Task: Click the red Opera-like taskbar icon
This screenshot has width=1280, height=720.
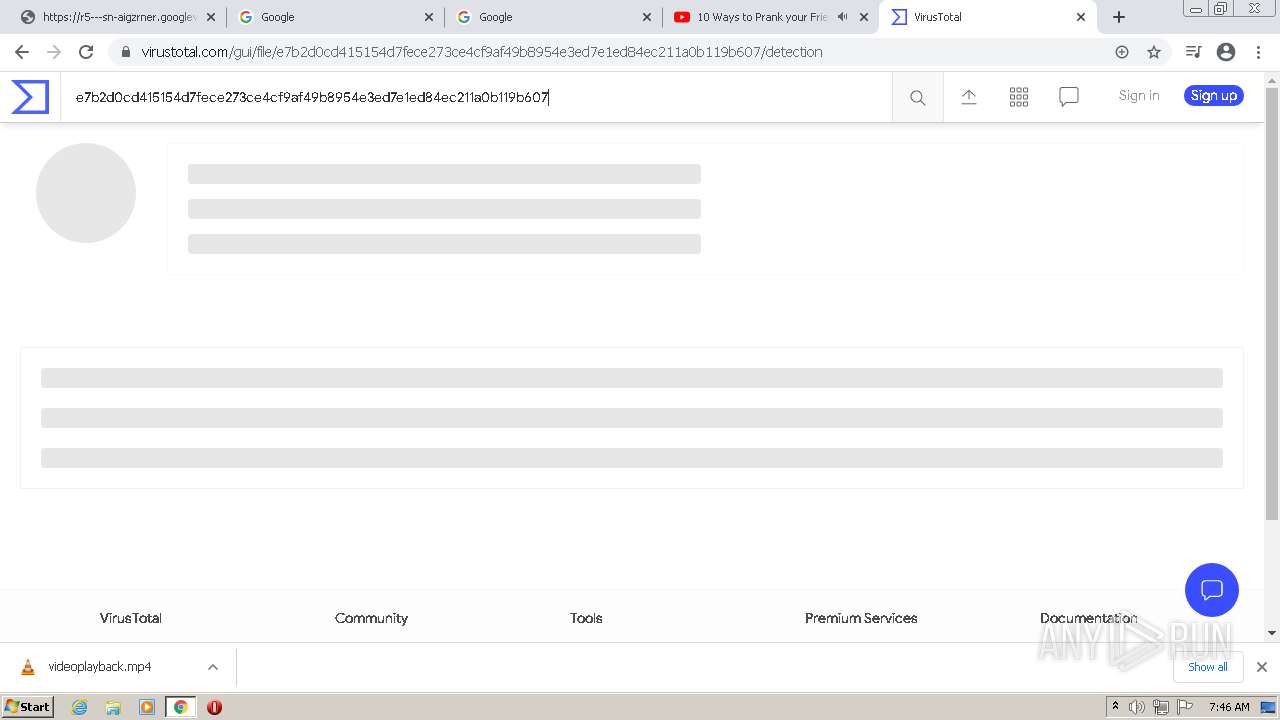Action: pos(214,707)
